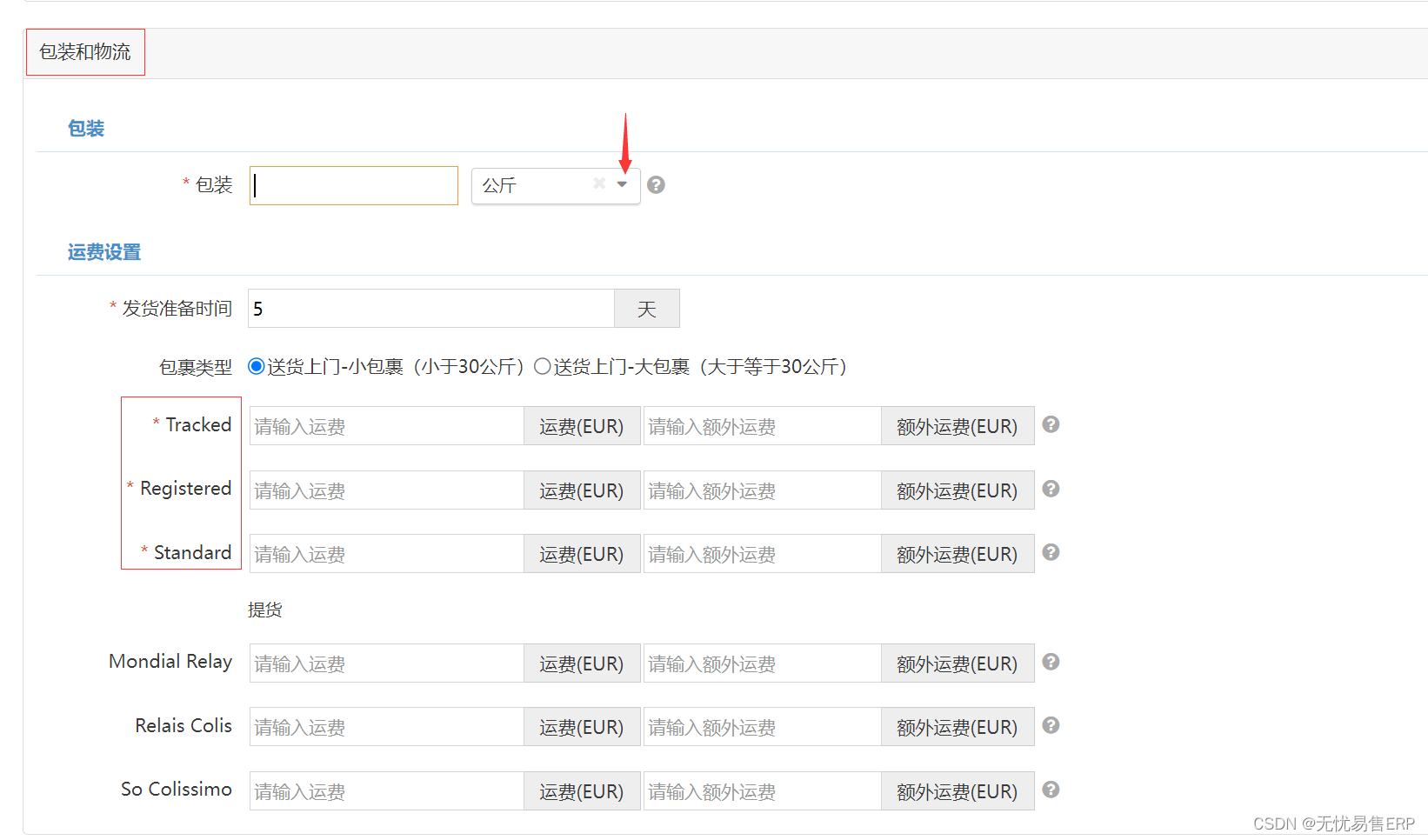This screenshot has width=1428, height=840.
Task: Click 运费(EUR) addon in Tracked row
Action: [x=582, y=426]
